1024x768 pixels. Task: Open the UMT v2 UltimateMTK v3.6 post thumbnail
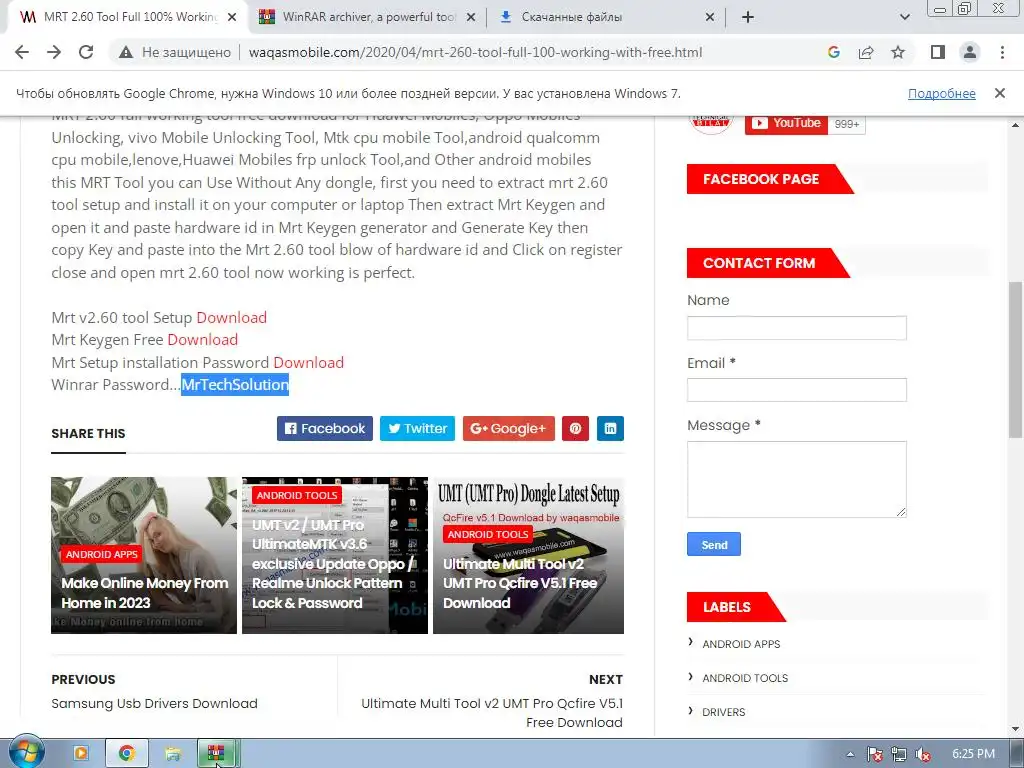click(334, 555)
